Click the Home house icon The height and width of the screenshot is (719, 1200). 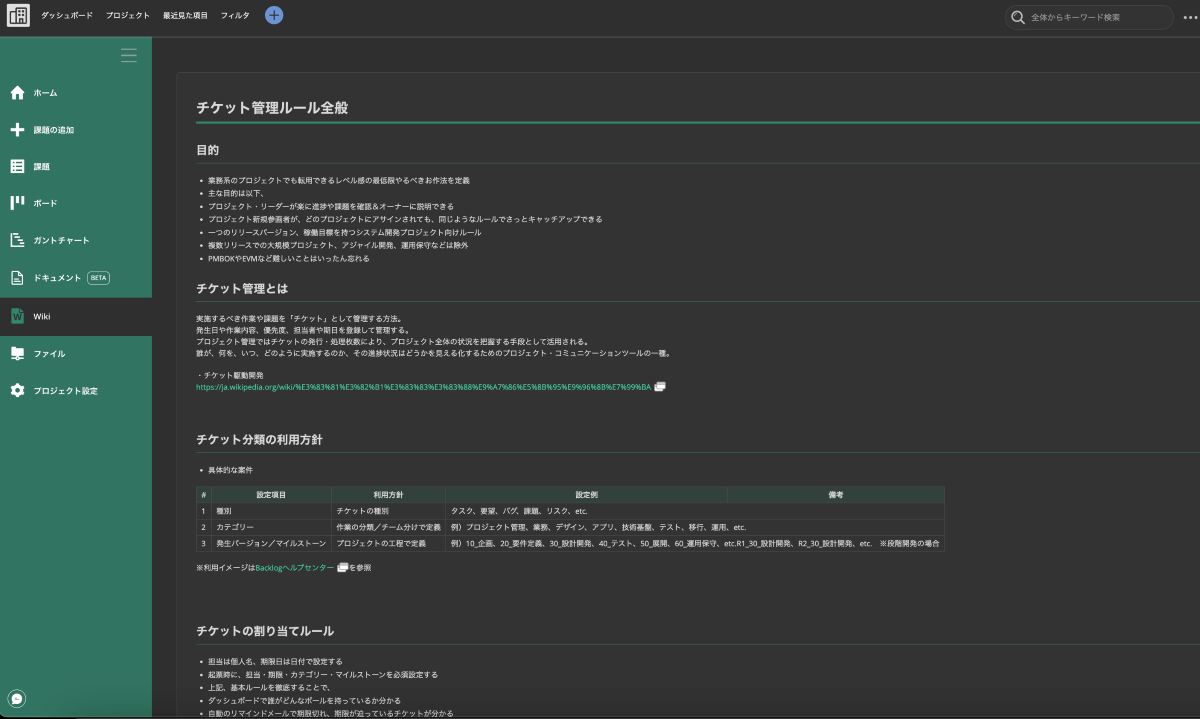coord(17,93)
